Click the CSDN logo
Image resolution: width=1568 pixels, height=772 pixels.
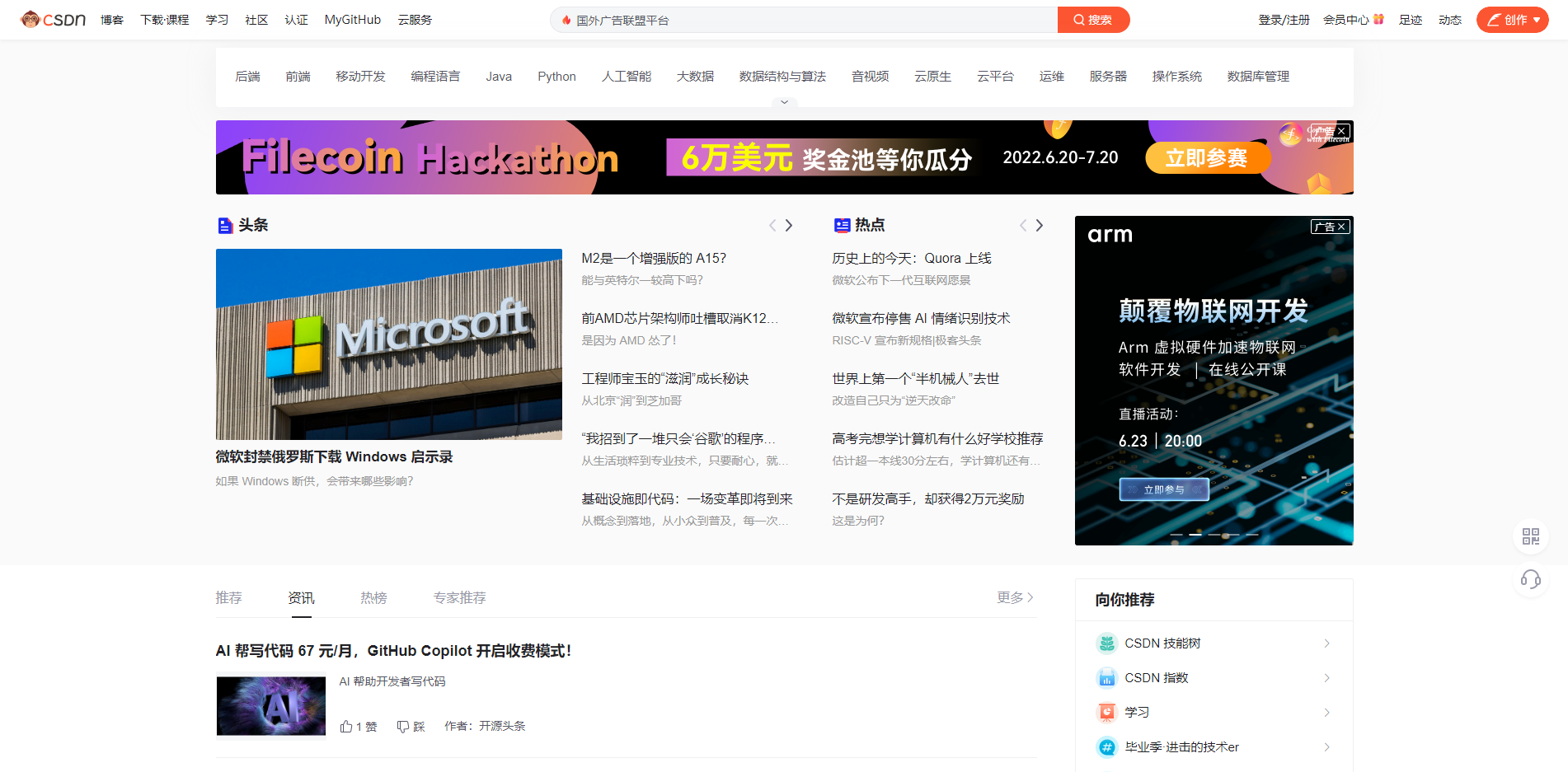pos(54,20)
